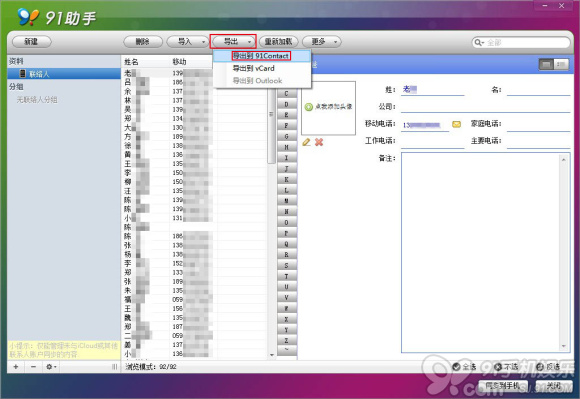This screenshot has width=580, height=399.
Task: Choose 导出到 Outlook menu entry
Action: coord(261,81)
